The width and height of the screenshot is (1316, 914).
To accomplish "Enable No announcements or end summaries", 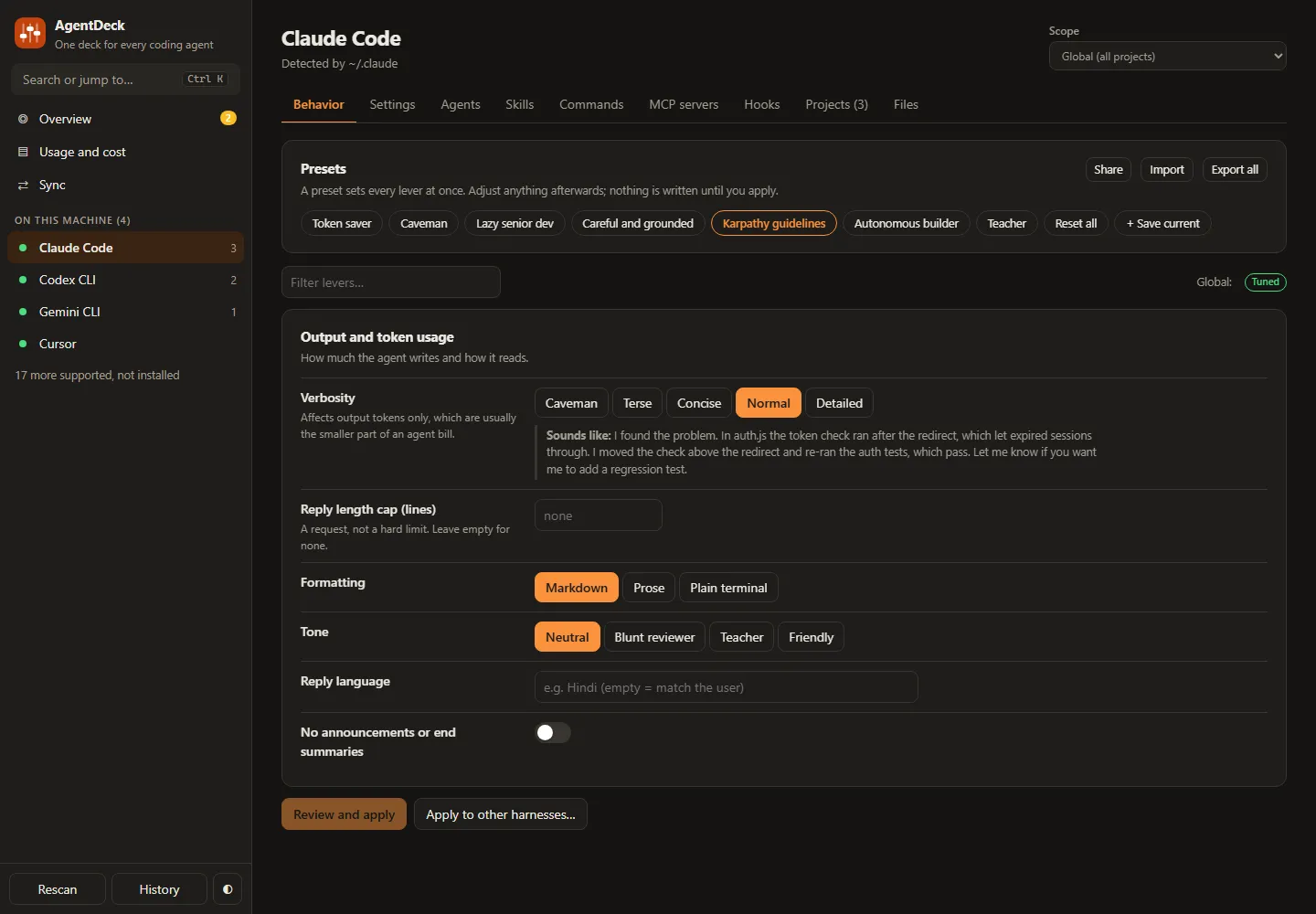I will [553, 732].
